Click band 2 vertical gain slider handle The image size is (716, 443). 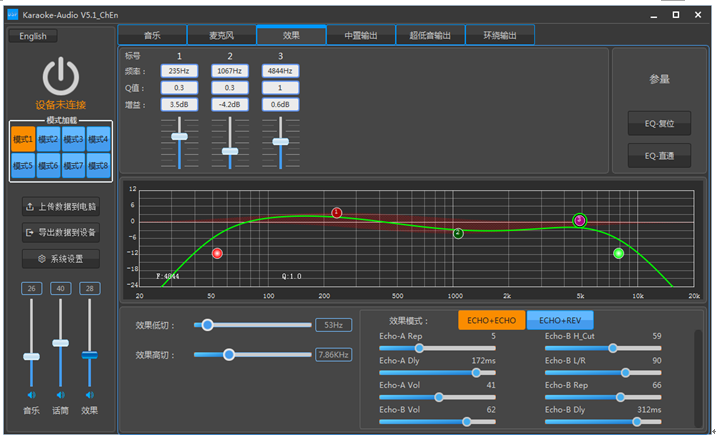(230, 151)
